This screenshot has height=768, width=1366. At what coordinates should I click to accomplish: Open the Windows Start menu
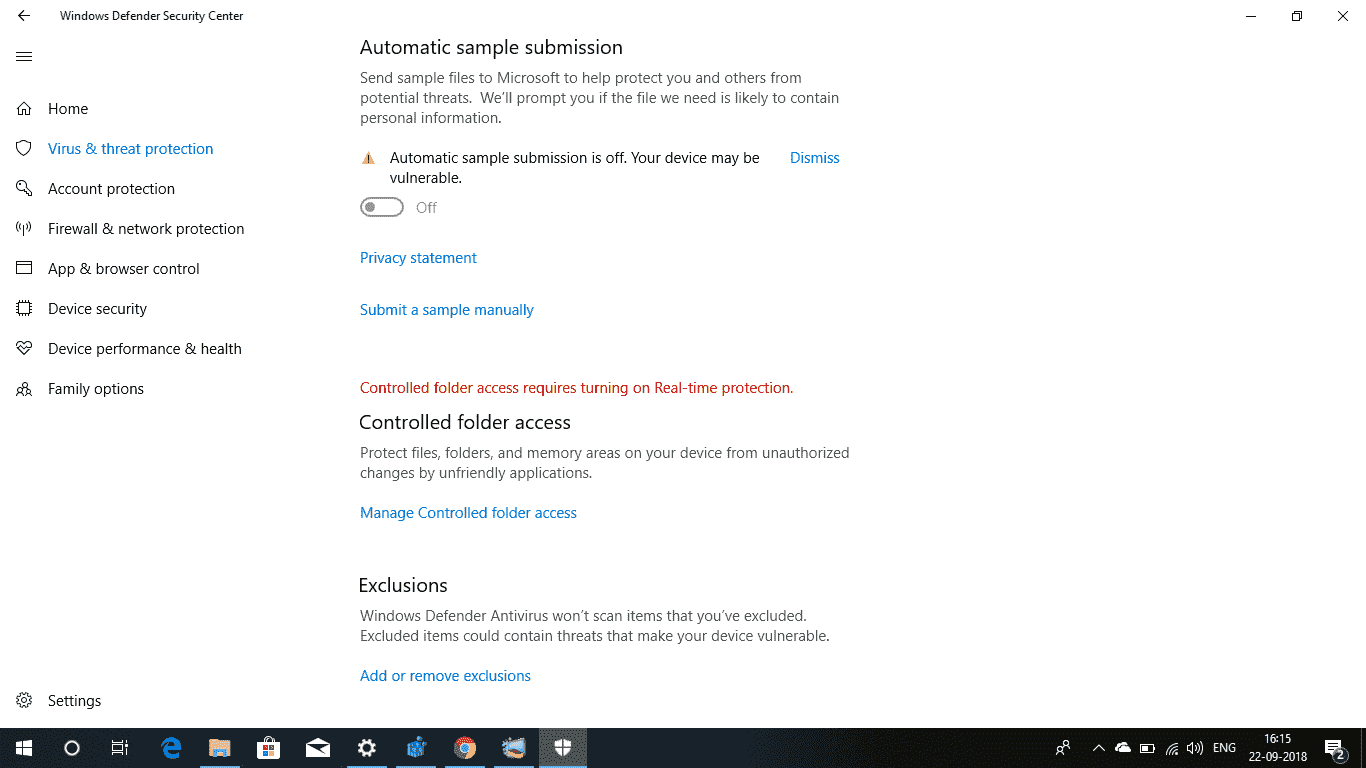click(24, 748)
